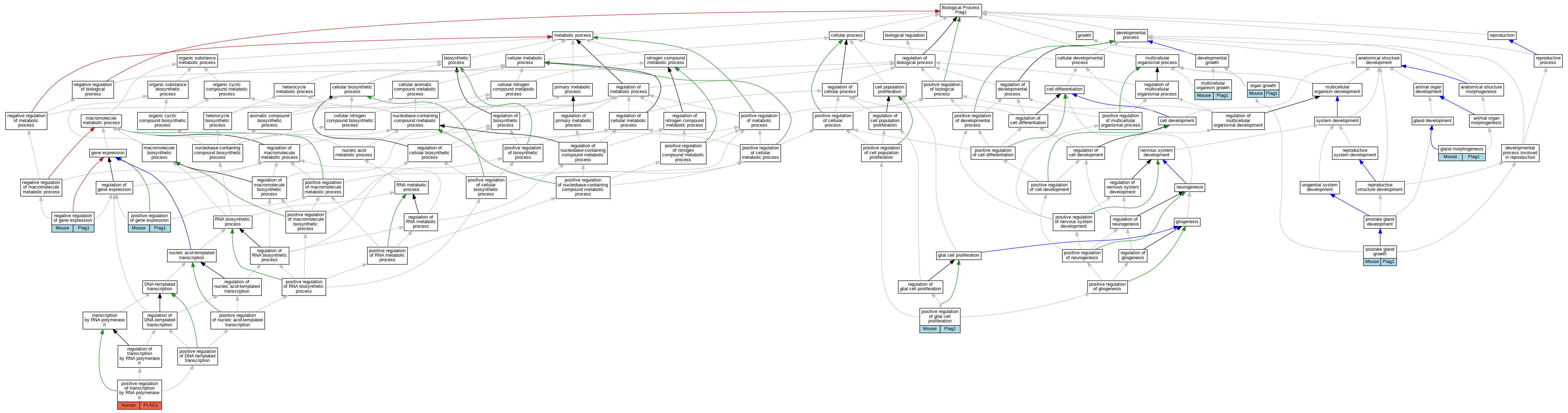The height and width of the screenshot is (413, 1568).
Task: Select the 'gliogenesis' node
Action: tap(1187, 222)
